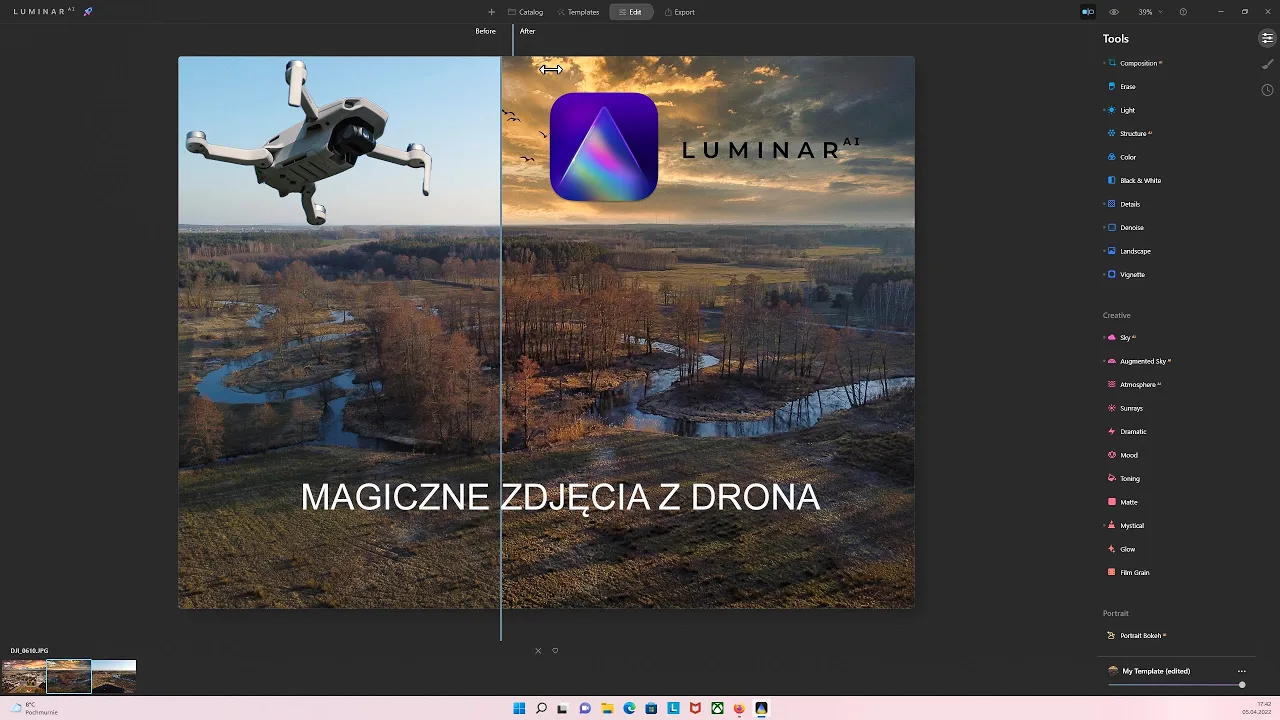Open Windows taskbar search
This screenshot has width=1280, height=720.
(x=541, y=708)
